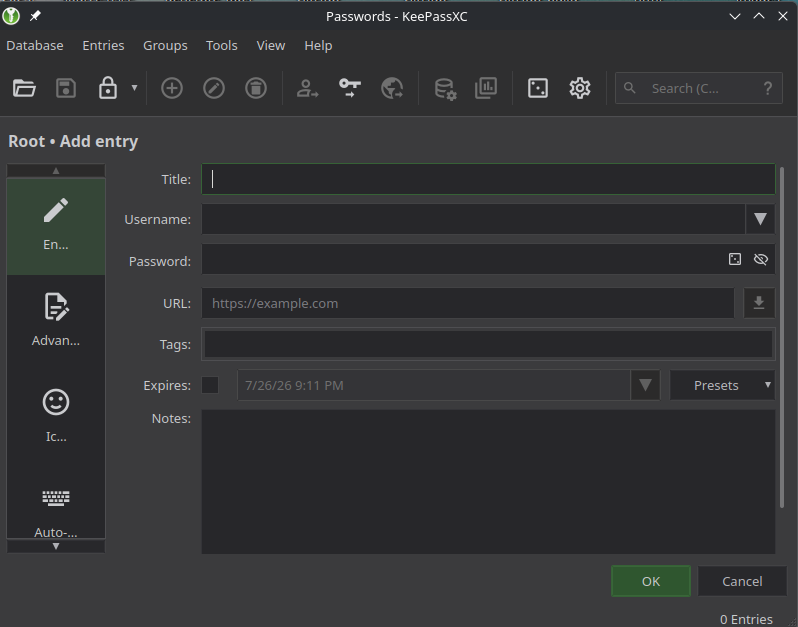Click the "0 Entries" status text

[x=746, y=619]
